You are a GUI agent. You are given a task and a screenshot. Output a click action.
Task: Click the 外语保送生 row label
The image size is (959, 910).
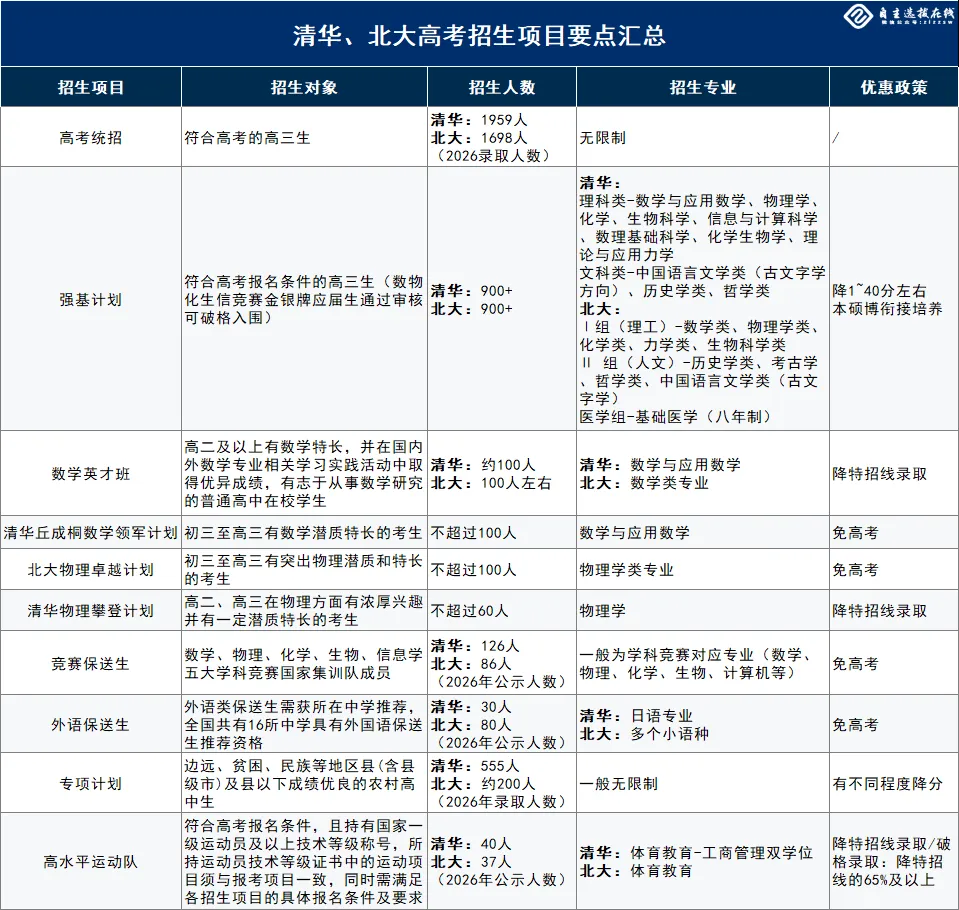coord(91,724)
